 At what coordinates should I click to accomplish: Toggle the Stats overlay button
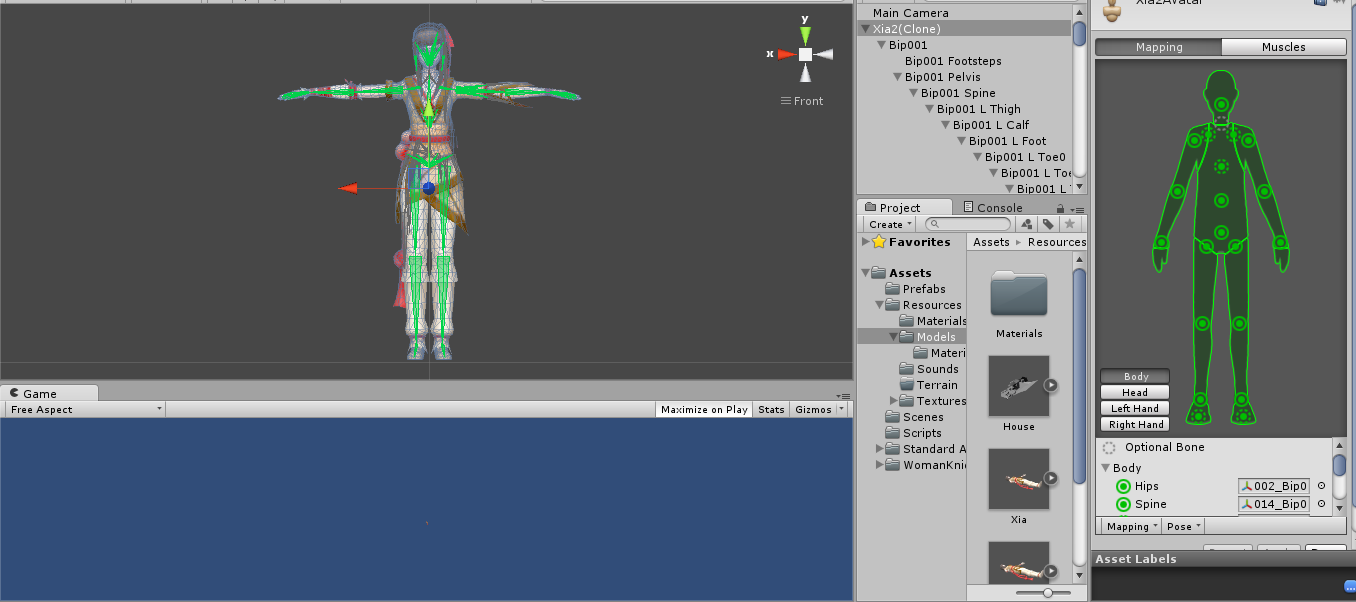(771, 409)
